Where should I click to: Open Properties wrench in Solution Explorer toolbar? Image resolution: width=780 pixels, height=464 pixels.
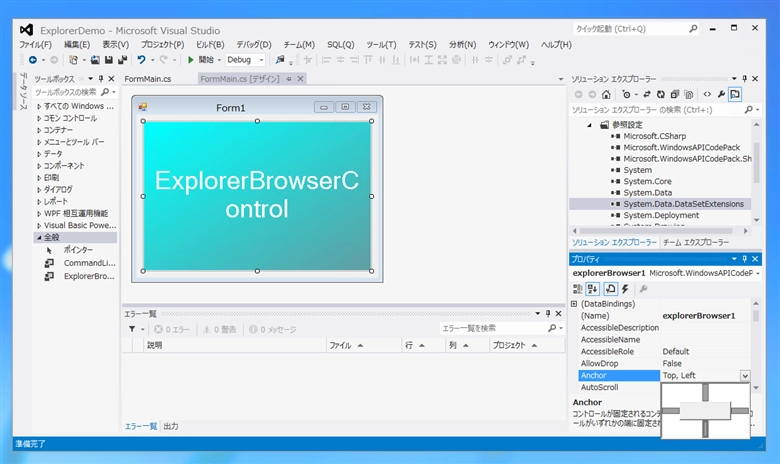(721, 94)
